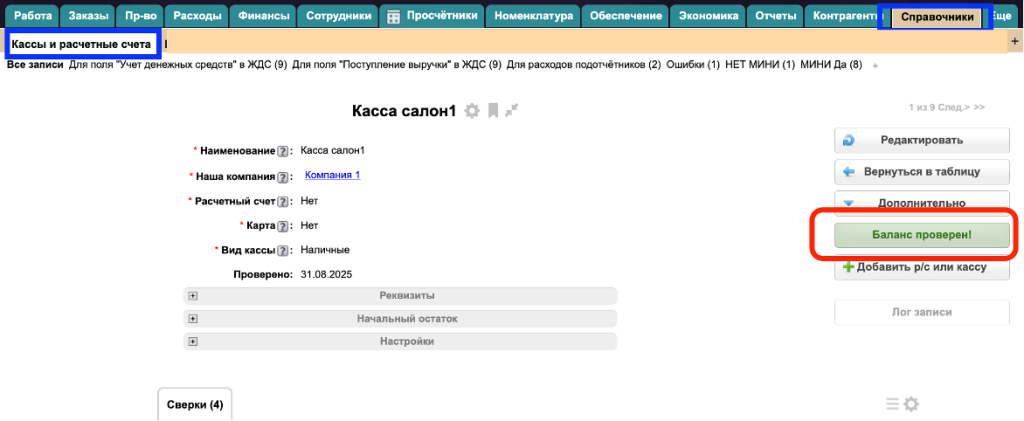This screenshot has width=1024, height=421.
Task: Follow the Компания 1 link
Action: tap(332, 175)
